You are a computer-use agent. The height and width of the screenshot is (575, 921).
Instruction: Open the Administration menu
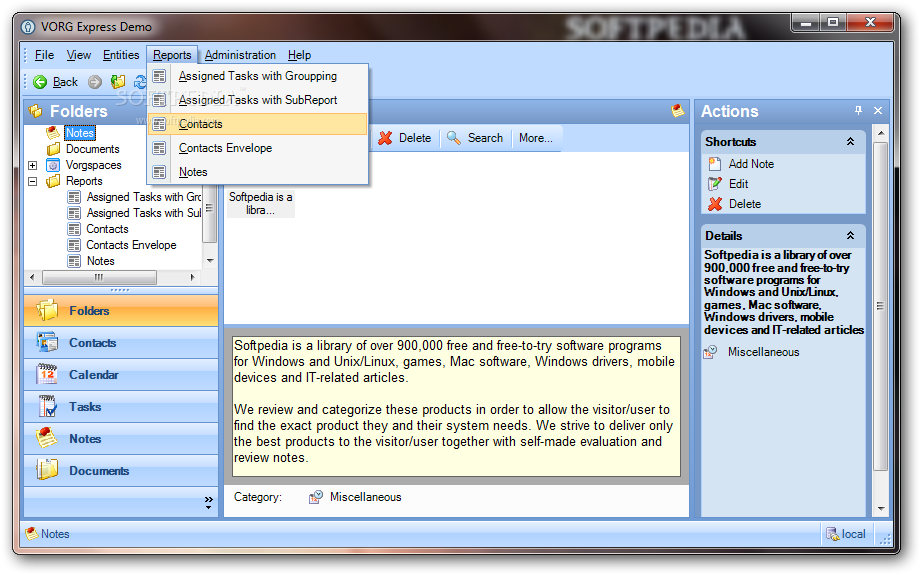click(x=240, y=55)
